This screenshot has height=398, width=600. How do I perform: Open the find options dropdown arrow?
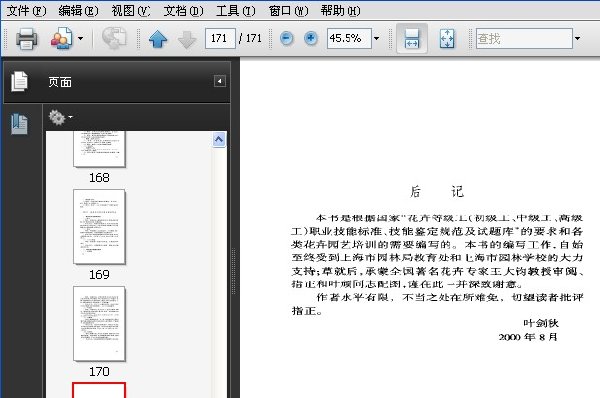point(577,38)
